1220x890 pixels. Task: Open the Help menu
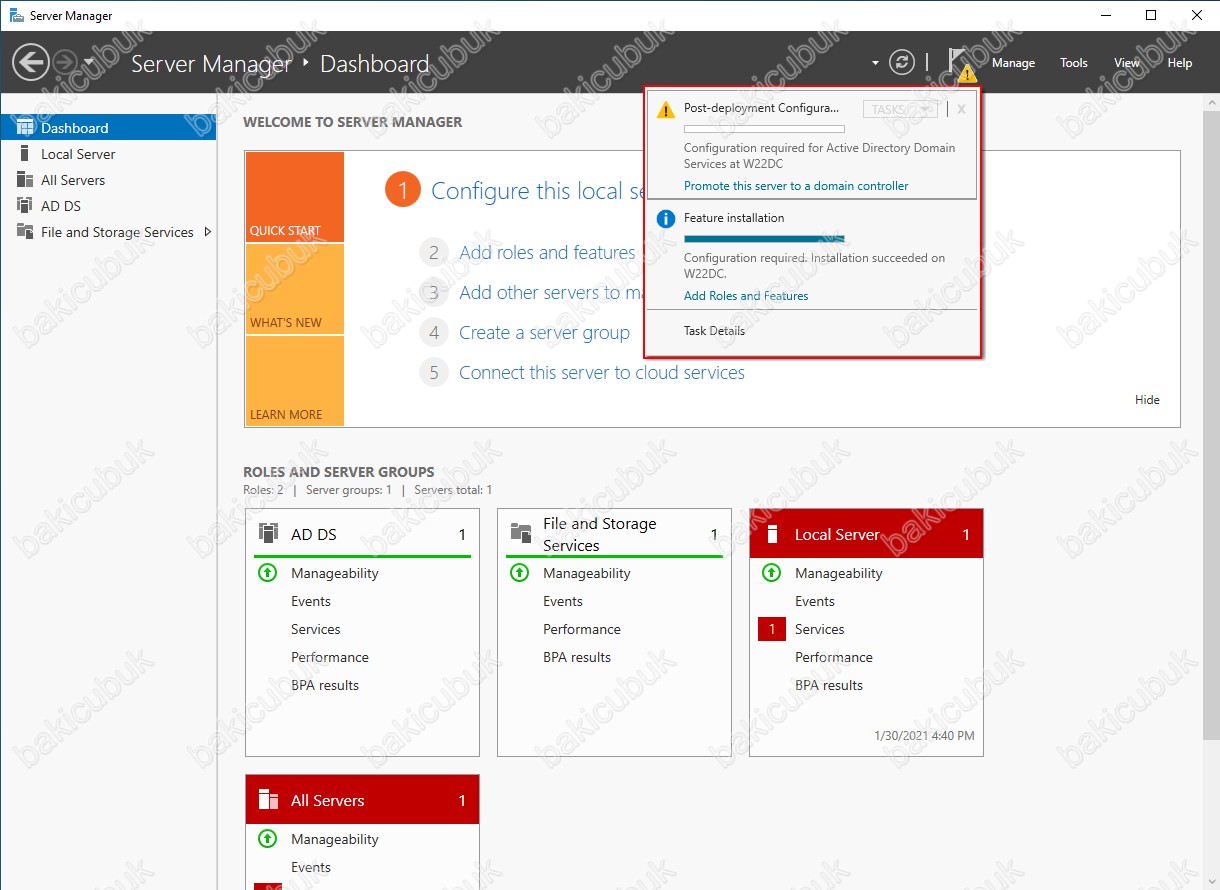click(x=1180, y=63)
